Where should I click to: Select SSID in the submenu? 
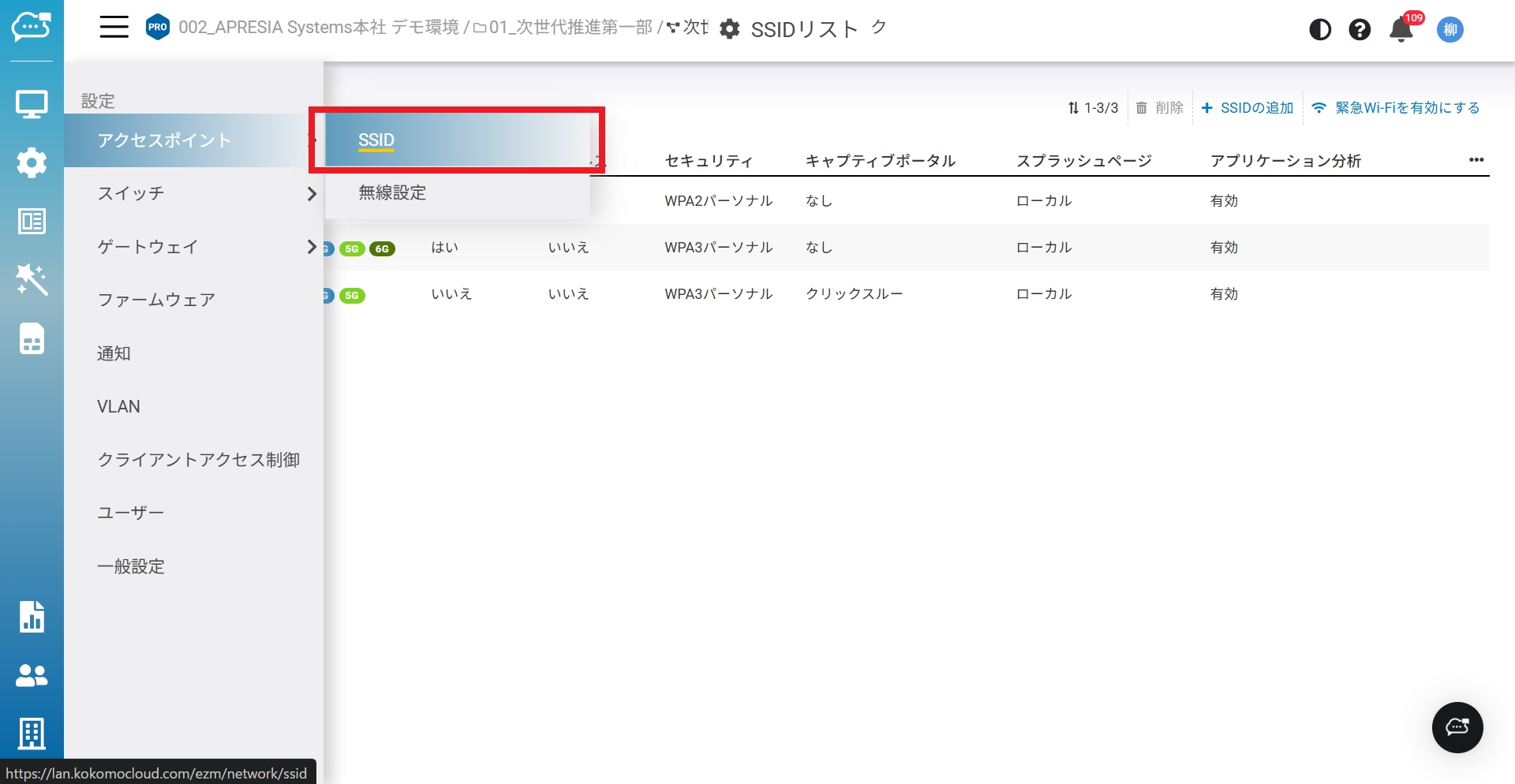pyautogui.click(x=376, y=140)
